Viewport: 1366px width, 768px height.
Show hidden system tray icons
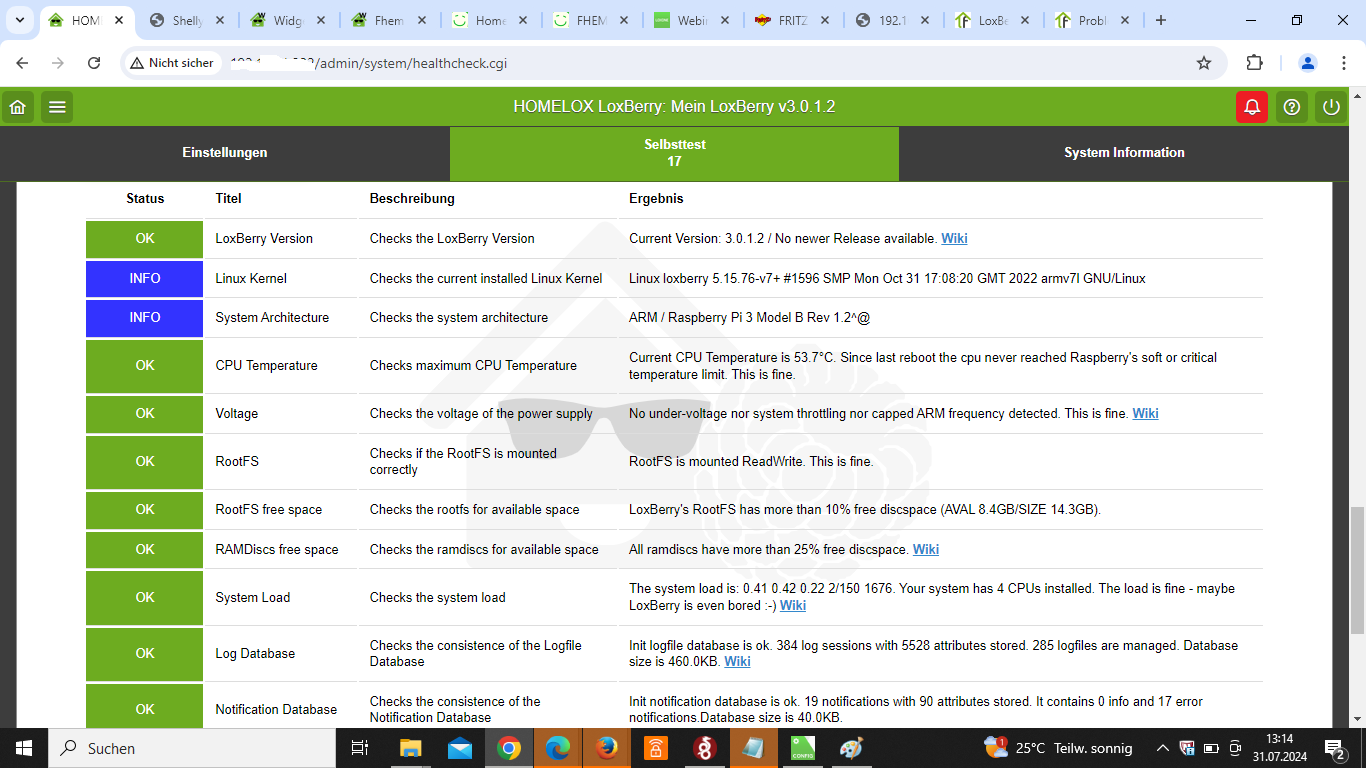pyautogui.click(x=1162, y=748)
